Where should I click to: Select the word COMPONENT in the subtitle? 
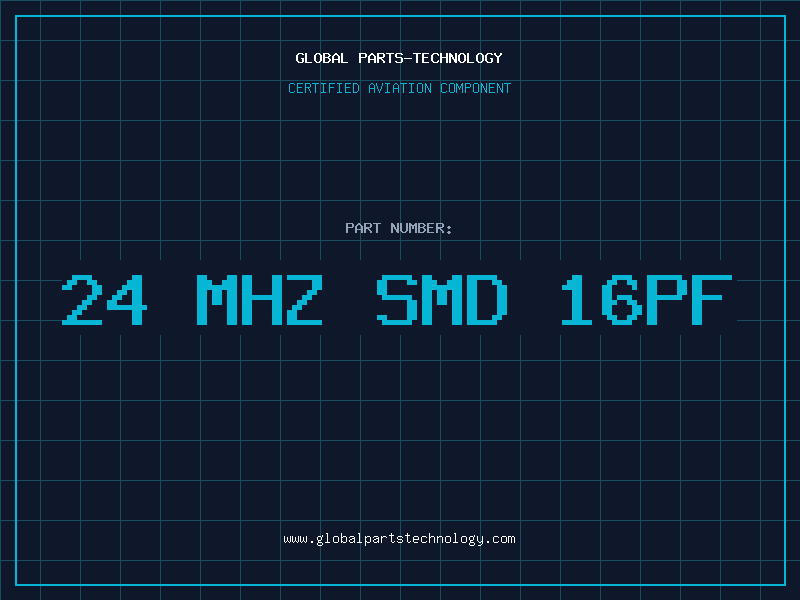[x=476, y=88]
